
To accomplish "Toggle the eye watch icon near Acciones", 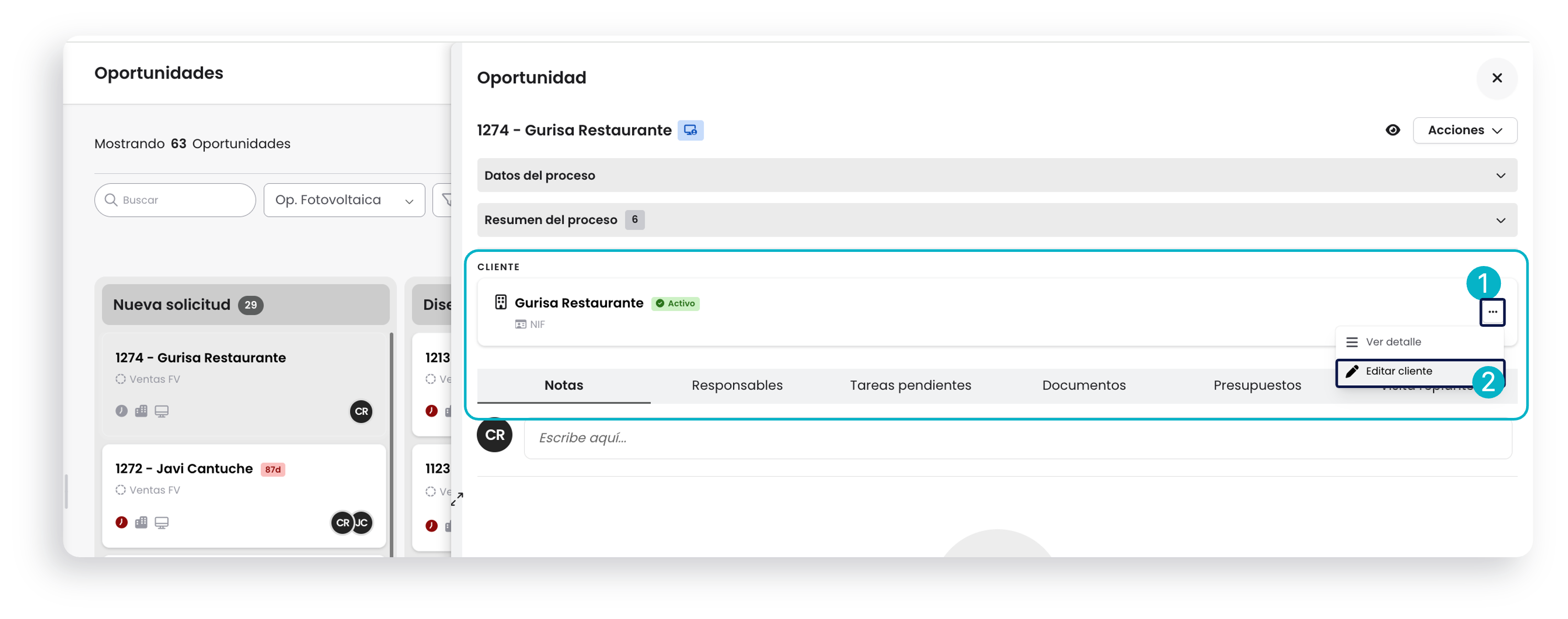I will 1392,130.
